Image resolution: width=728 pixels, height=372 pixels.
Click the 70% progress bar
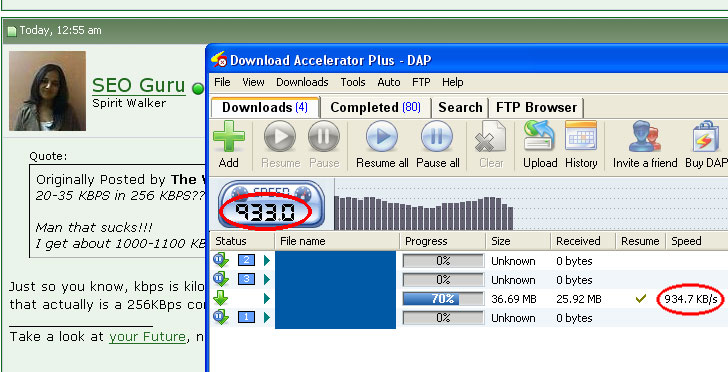click(443, 299)
